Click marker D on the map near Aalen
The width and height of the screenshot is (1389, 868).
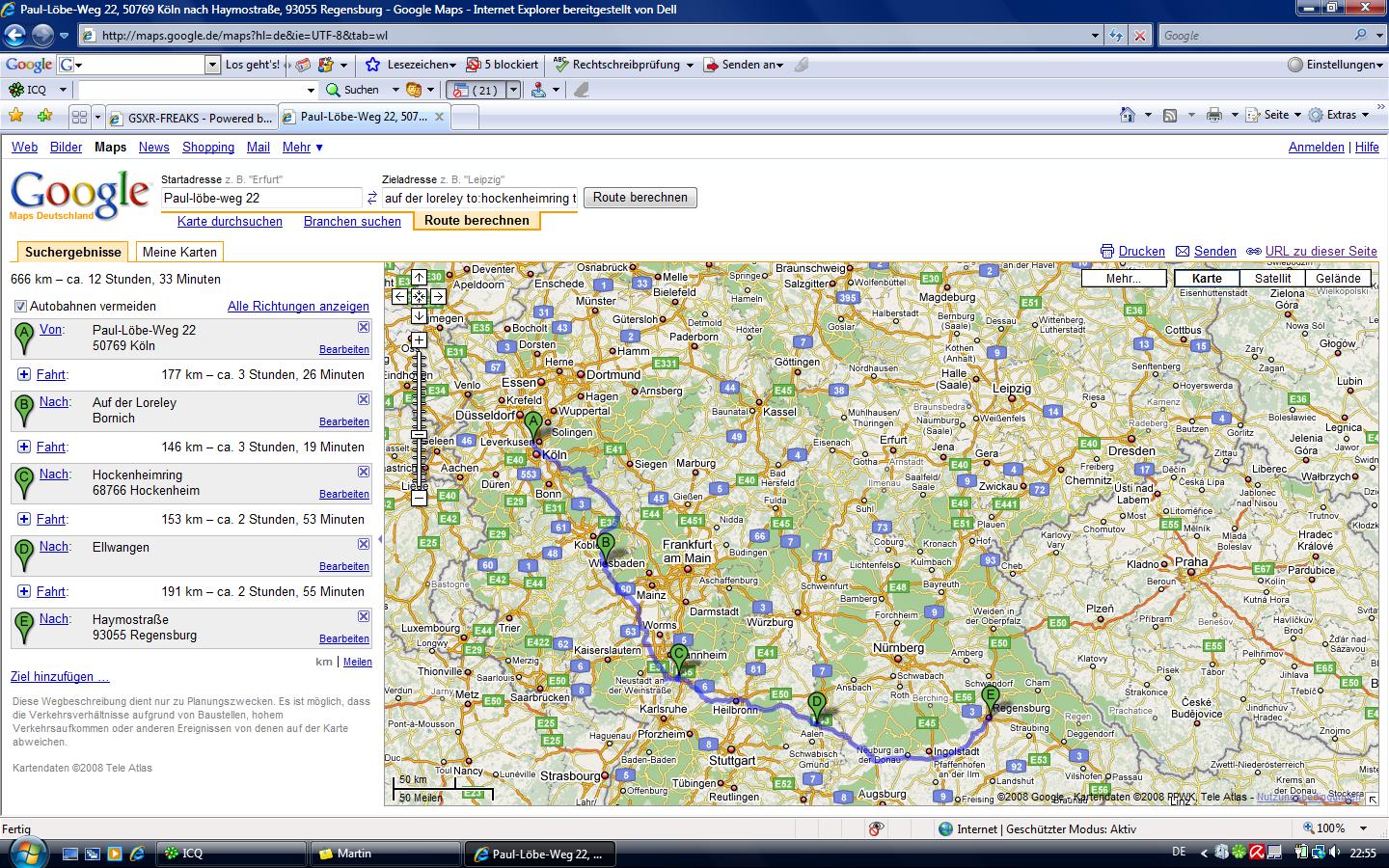[817, 706]
